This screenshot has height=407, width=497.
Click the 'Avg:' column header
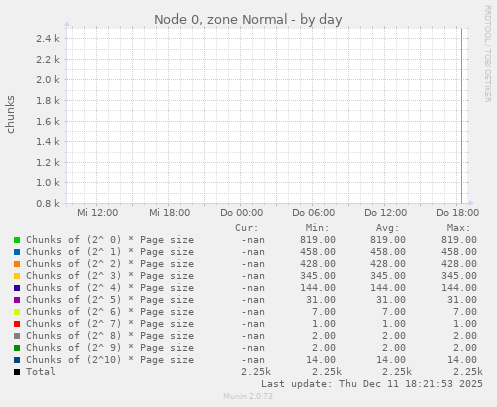pos(387,228)
